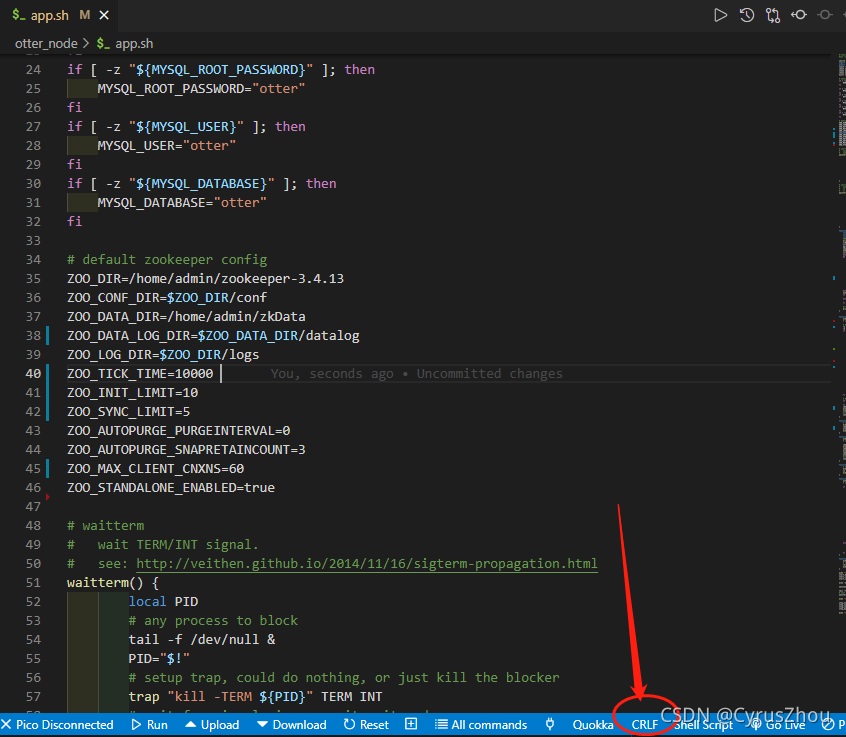846x737 pixels.
Task: Toggle the line ending from CRLF
Action: (x=644, y=724)
